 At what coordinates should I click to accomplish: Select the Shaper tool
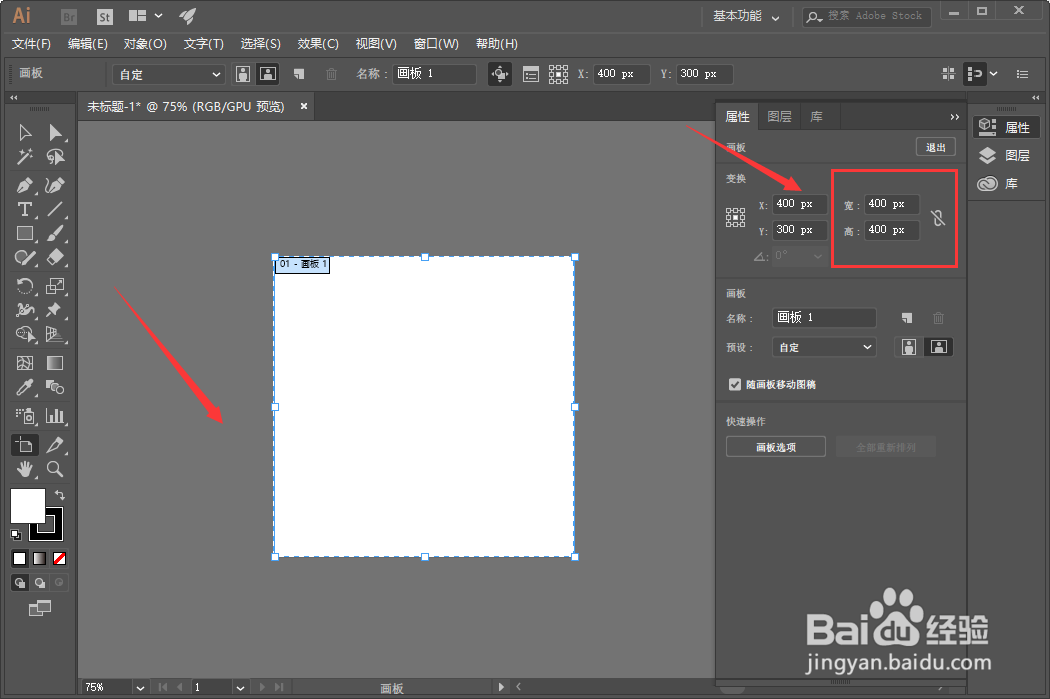[25, 258]
